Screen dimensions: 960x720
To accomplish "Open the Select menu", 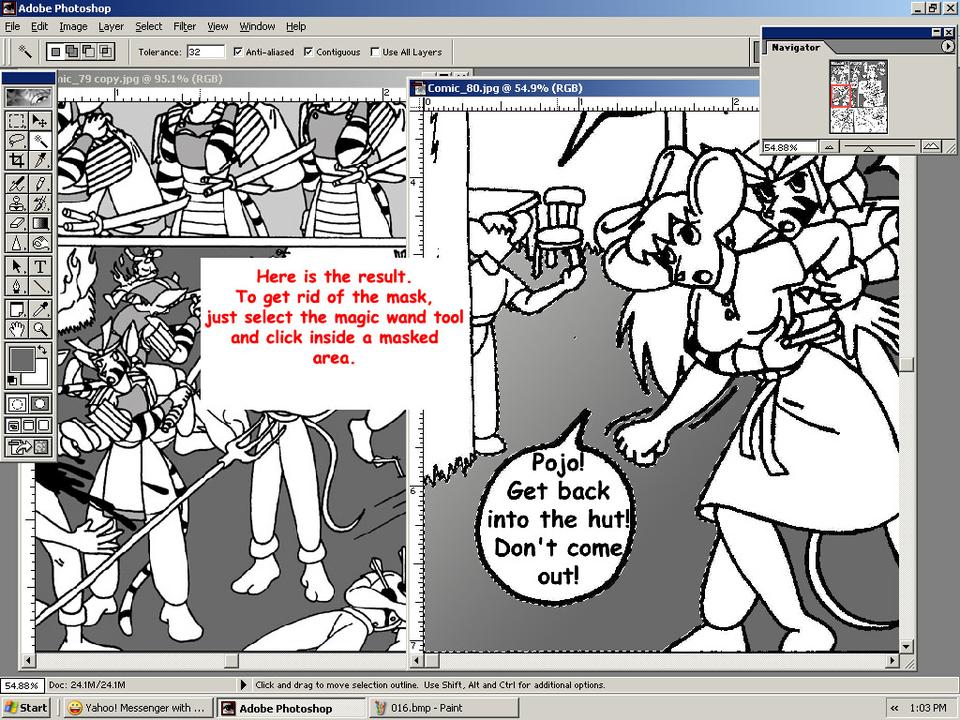I will [x=149, y=26].
